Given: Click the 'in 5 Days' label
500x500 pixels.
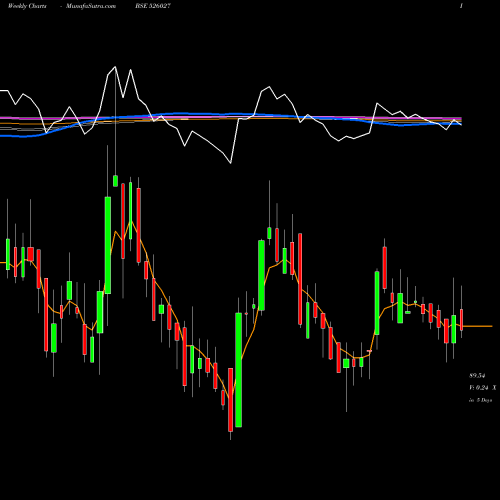Looking at the screenshot, I should coord(480,400).
